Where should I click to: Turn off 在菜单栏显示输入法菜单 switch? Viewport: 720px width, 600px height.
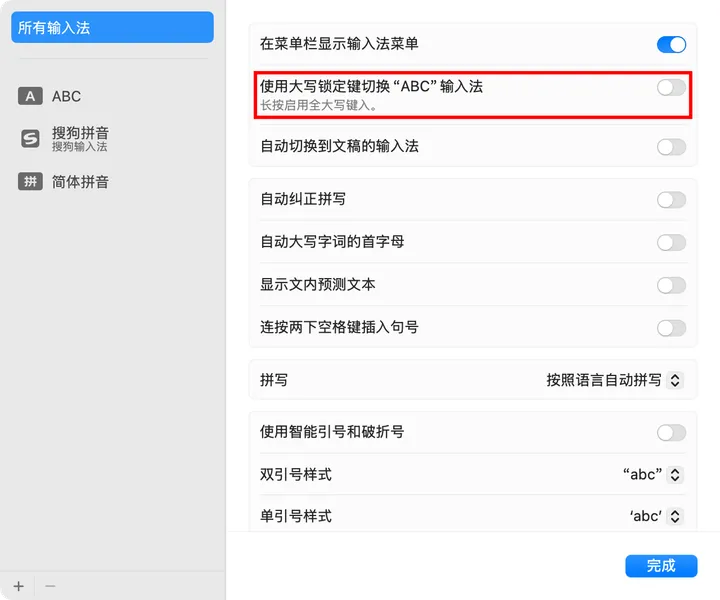pyautogui.click(x=671, y=44)
